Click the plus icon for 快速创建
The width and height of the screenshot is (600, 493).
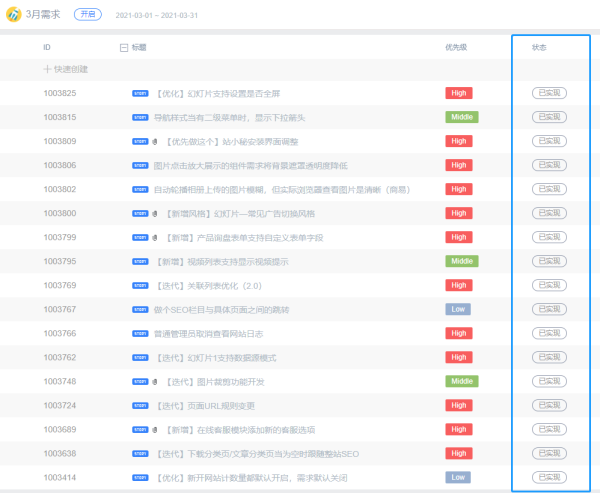(47, 69)
